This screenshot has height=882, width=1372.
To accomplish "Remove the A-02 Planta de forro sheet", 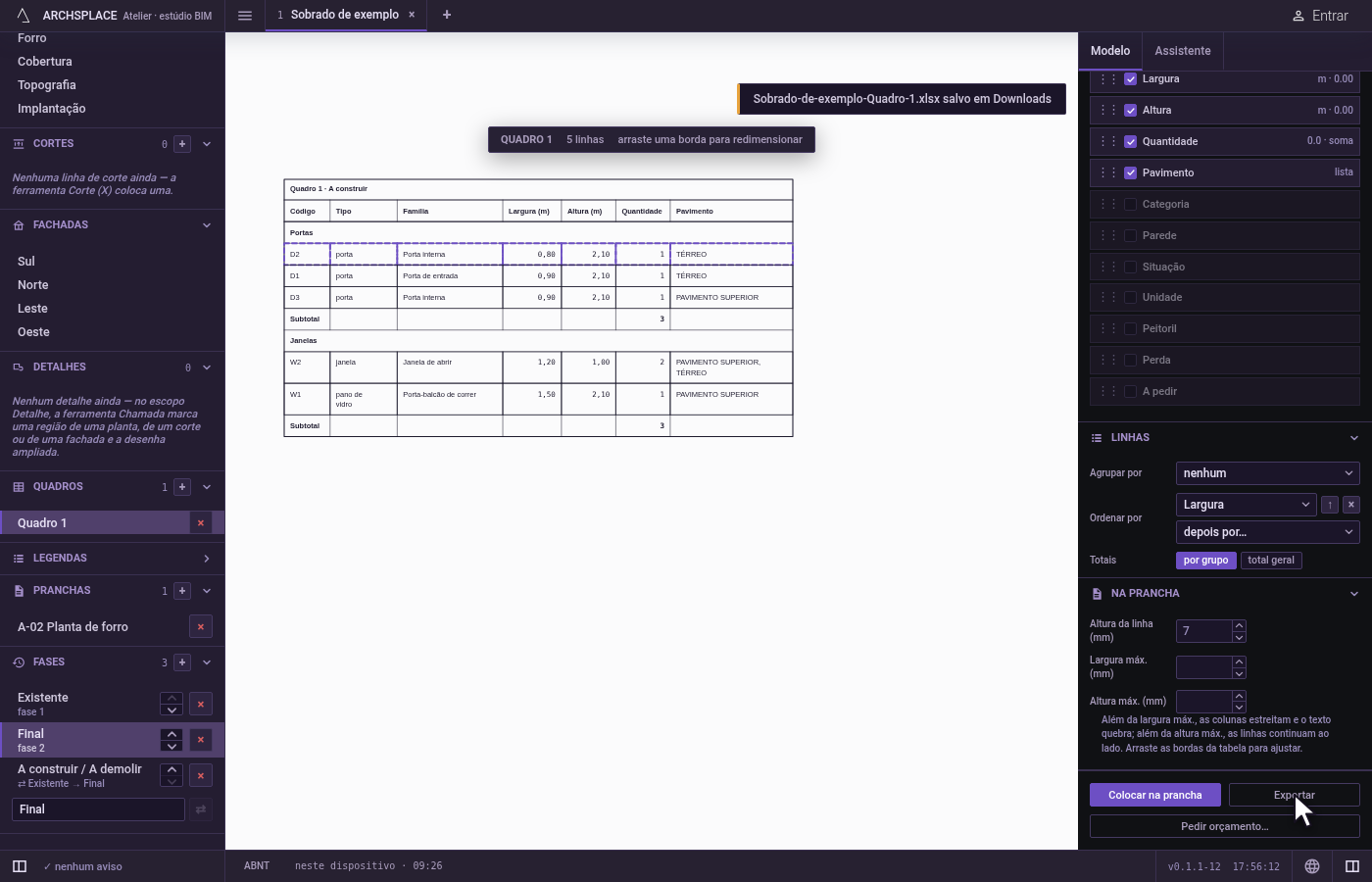I will [201, 627].
